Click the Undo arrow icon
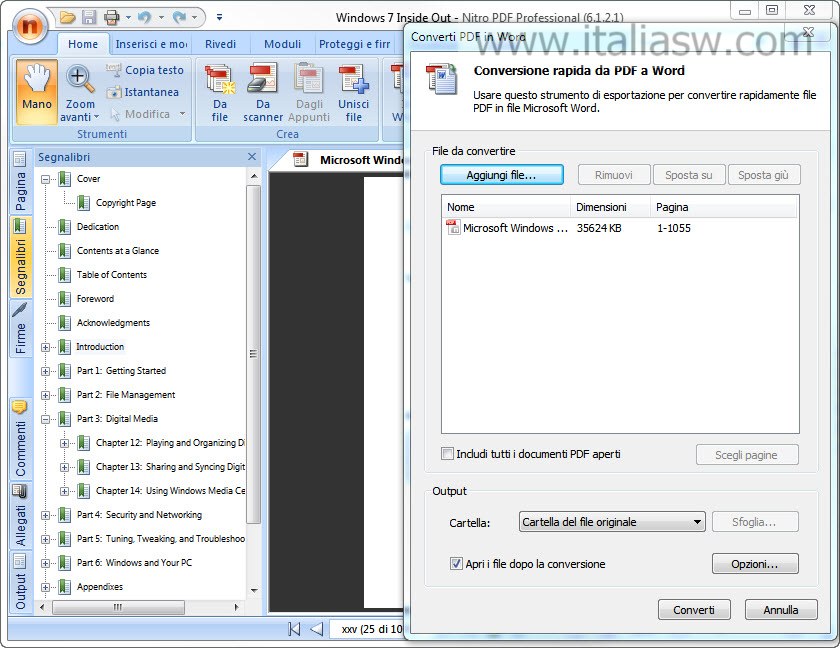The width and height of the screenshot is (840, 648). [144, 18]
